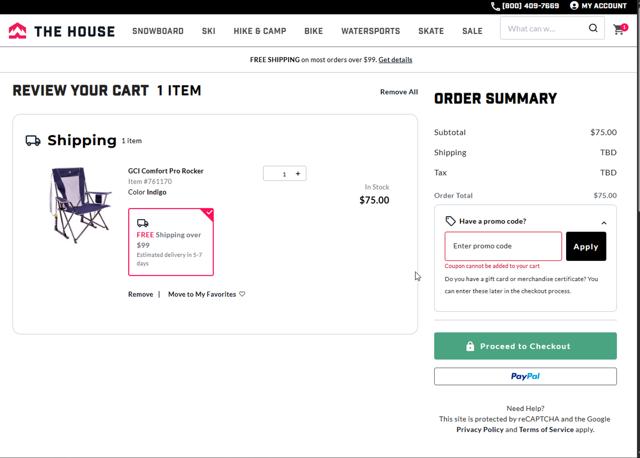Open the Snowboard menu
Screen dimensions: 640x458
coord(158,31)
